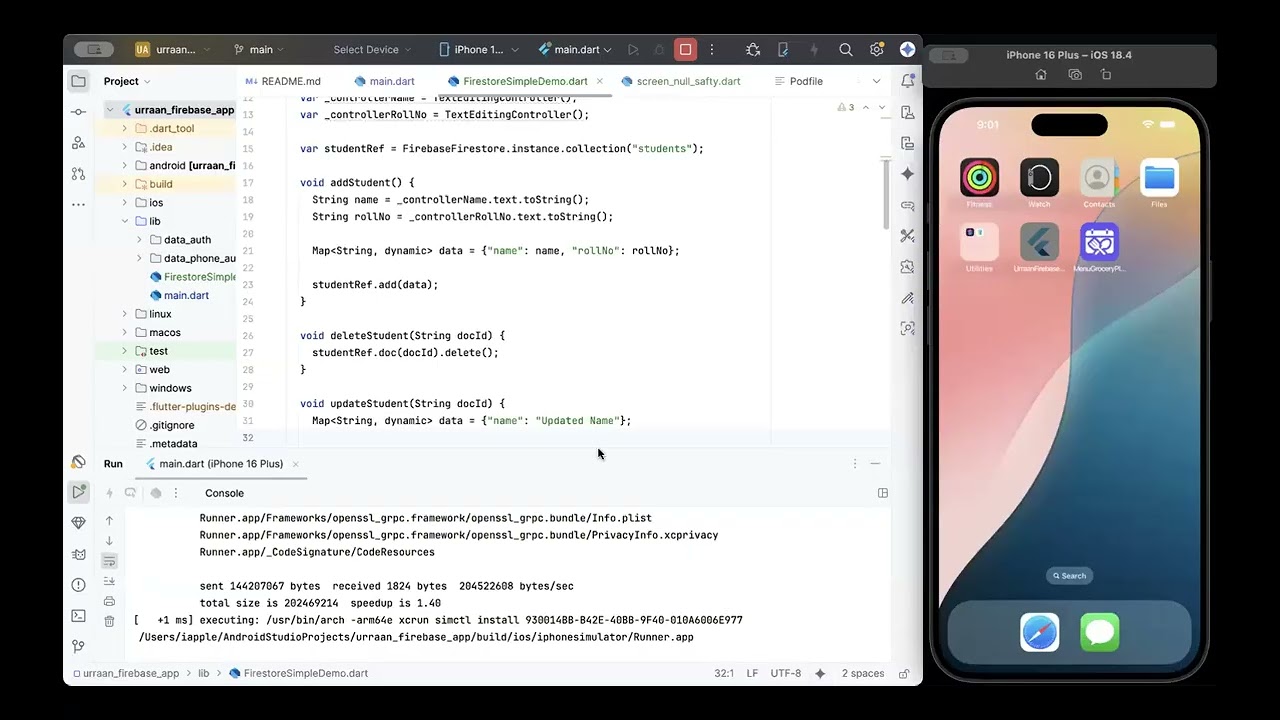1280x720 pixels.
Task: Expand the data_auth folder
Action: 139,240
